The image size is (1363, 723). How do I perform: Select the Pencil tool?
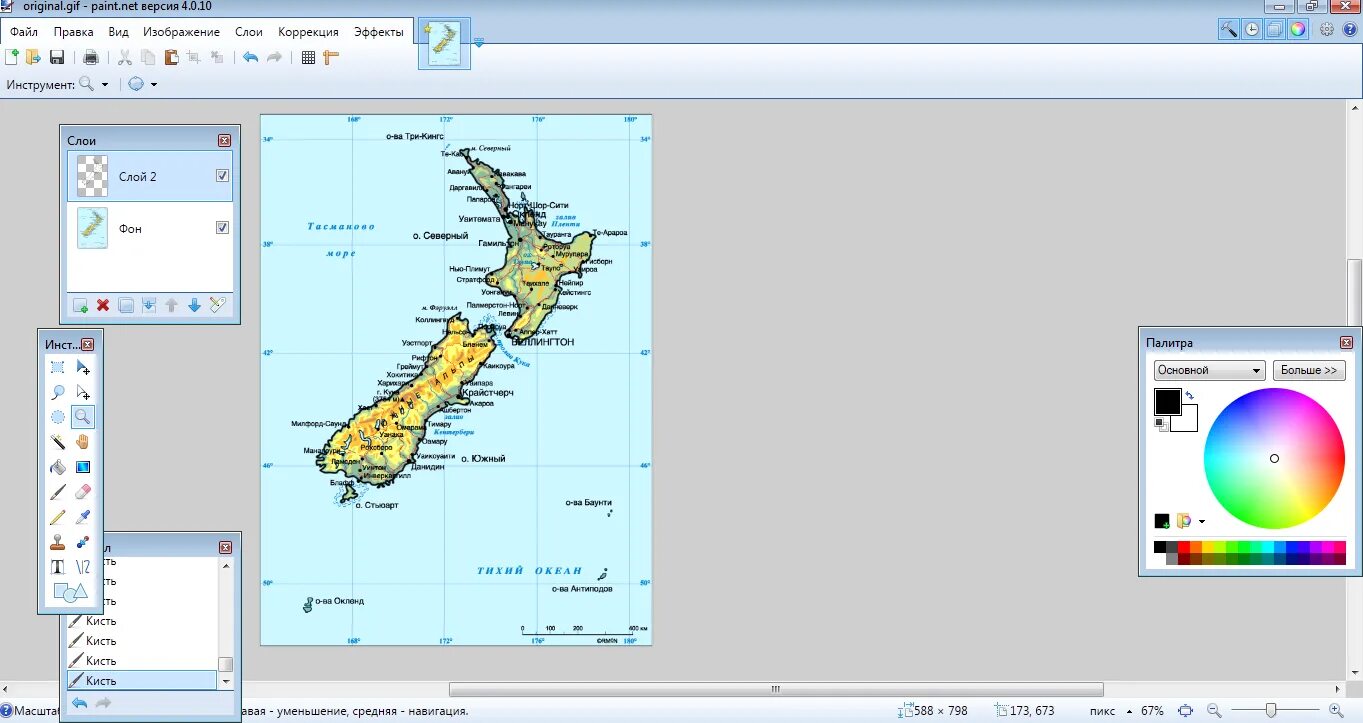pyautogui.click(x=58, y=517)
